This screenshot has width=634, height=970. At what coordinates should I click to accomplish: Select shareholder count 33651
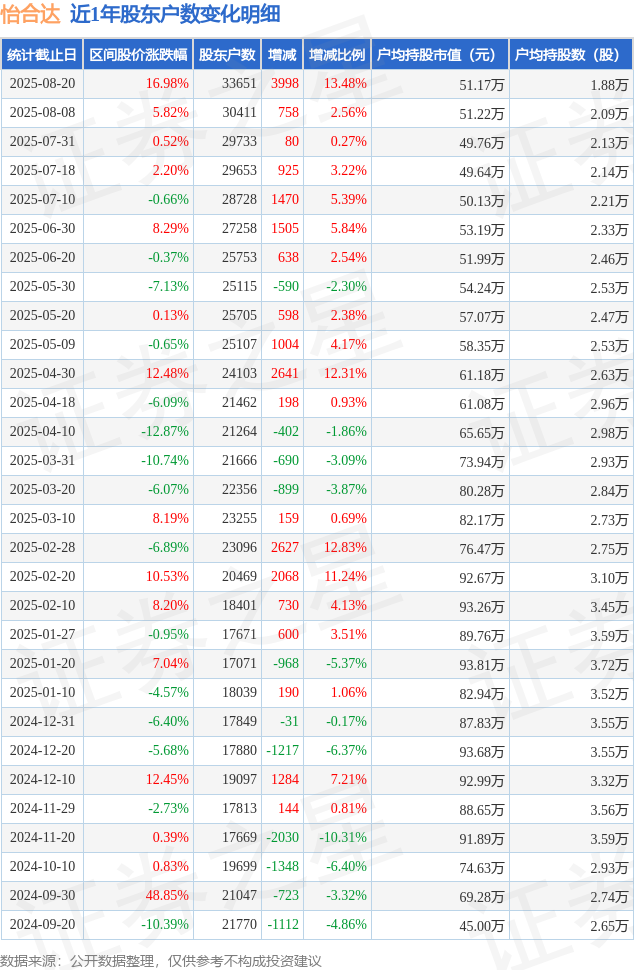pyautogui.click(x=239, y=84)
